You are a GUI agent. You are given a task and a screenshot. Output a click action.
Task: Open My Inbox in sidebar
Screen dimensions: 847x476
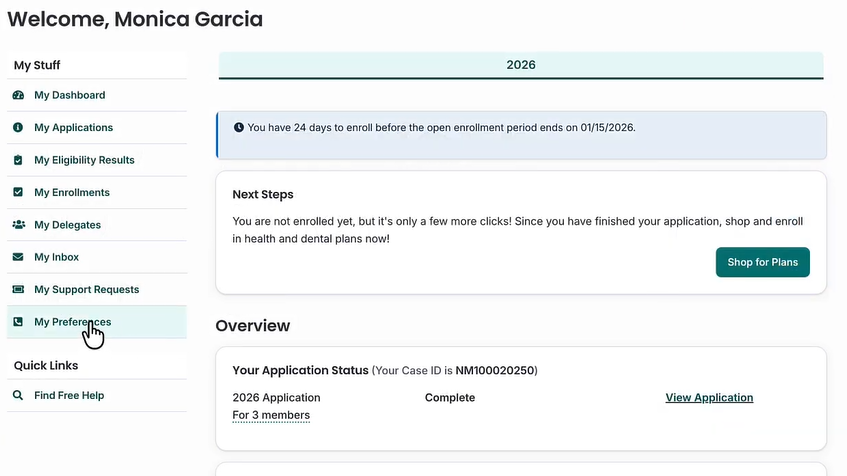[x=56, y=257]
